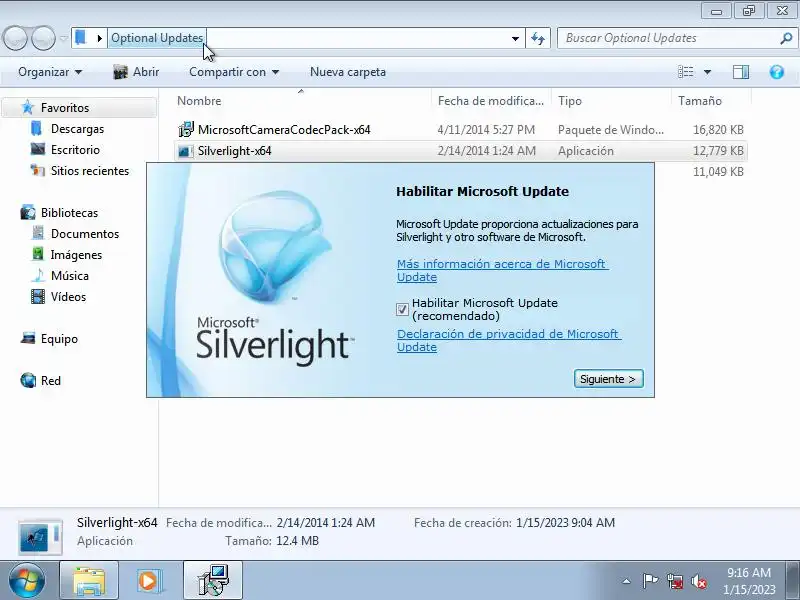Viewport: 800px width, 600px height.
Task: Click the Forward navigation arrow button
Action: tap(43, 38)
